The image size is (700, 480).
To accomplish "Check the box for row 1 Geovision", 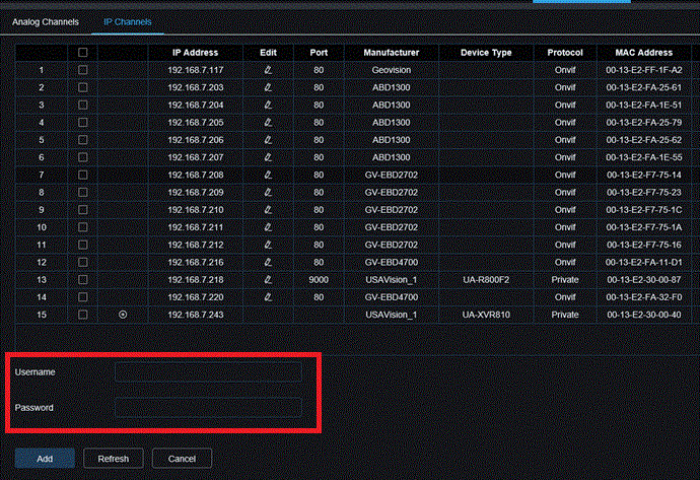I will pyautogui.click(x=83, y=70).
